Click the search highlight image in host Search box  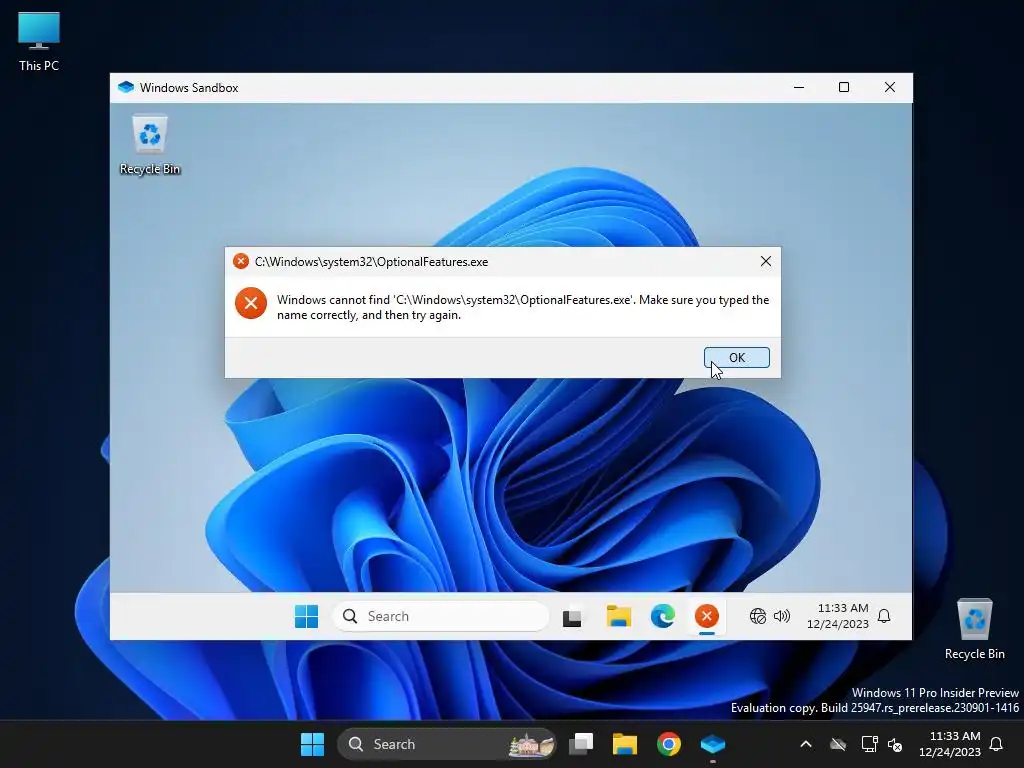click(x=532, y=744)
